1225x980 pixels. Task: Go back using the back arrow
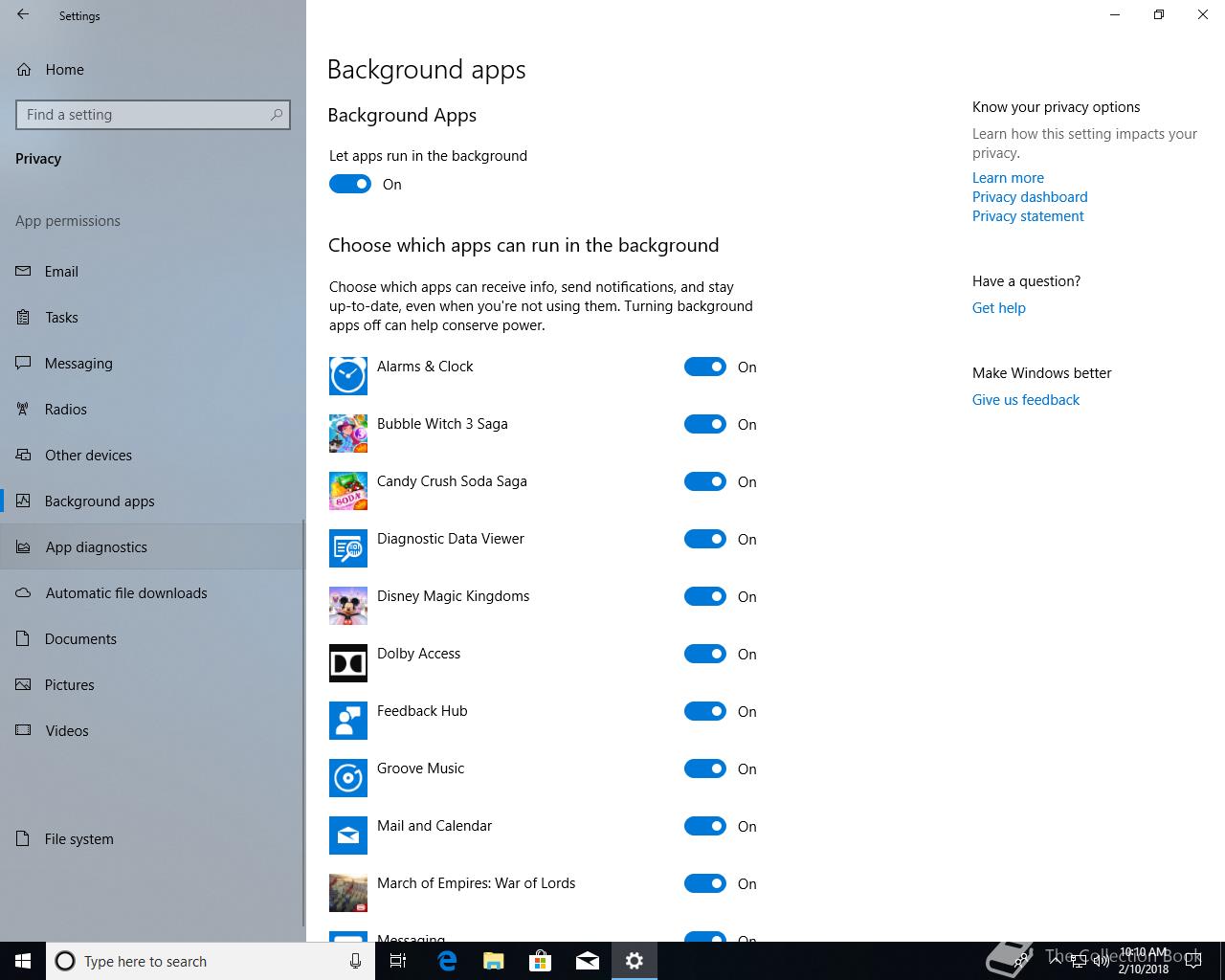pos(23,15)
